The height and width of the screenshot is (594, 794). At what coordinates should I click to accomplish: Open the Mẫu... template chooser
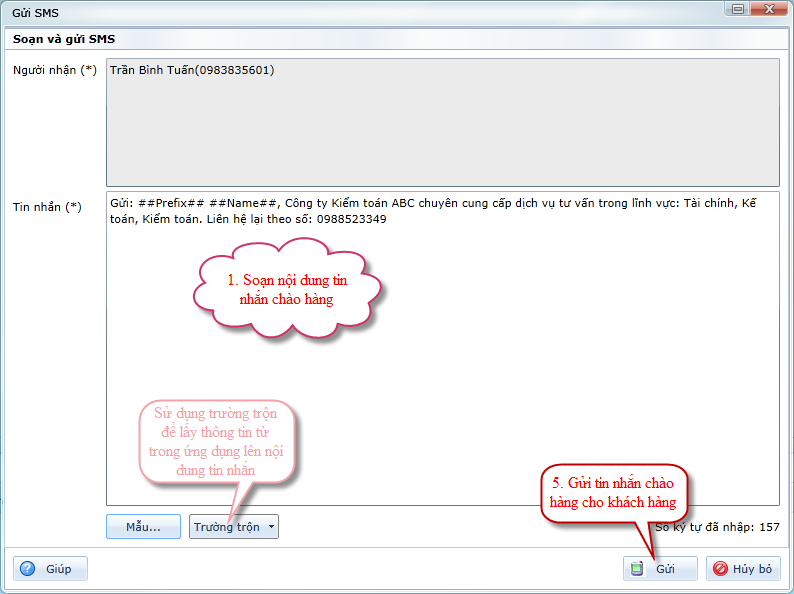[143, 527]
